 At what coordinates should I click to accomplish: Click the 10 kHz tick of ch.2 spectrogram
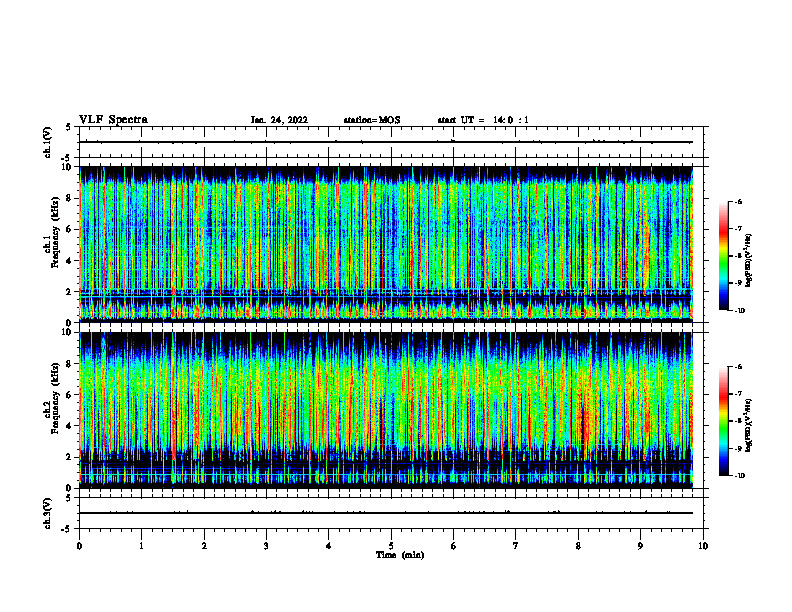coord(68,332)
